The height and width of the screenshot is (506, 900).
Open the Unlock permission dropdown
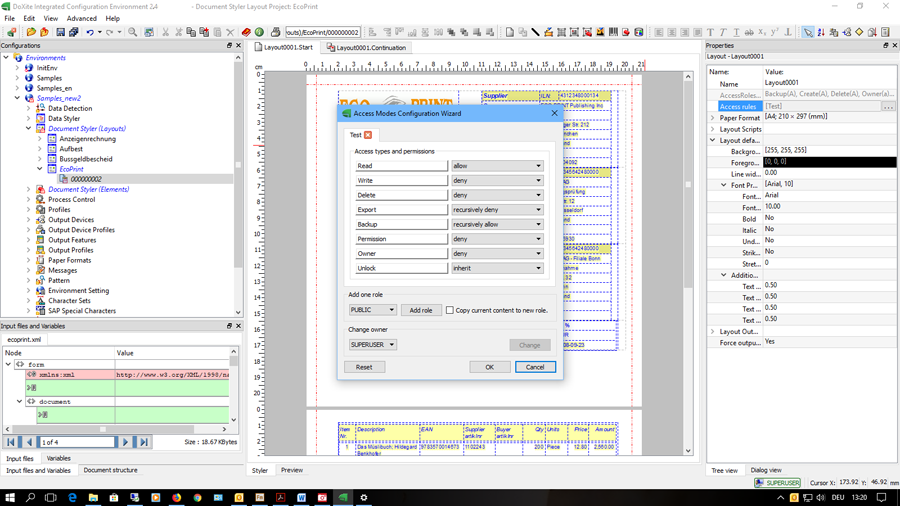497,268
